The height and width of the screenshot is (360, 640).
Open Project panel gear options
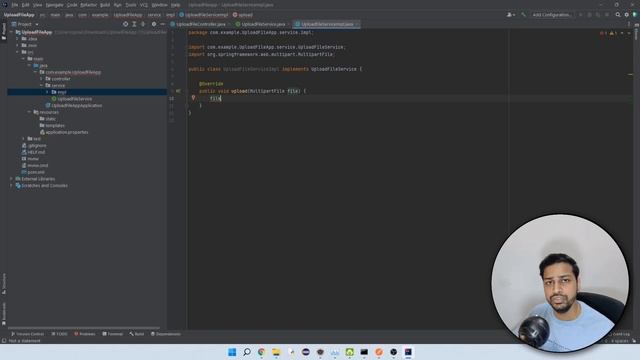[154, 24]
